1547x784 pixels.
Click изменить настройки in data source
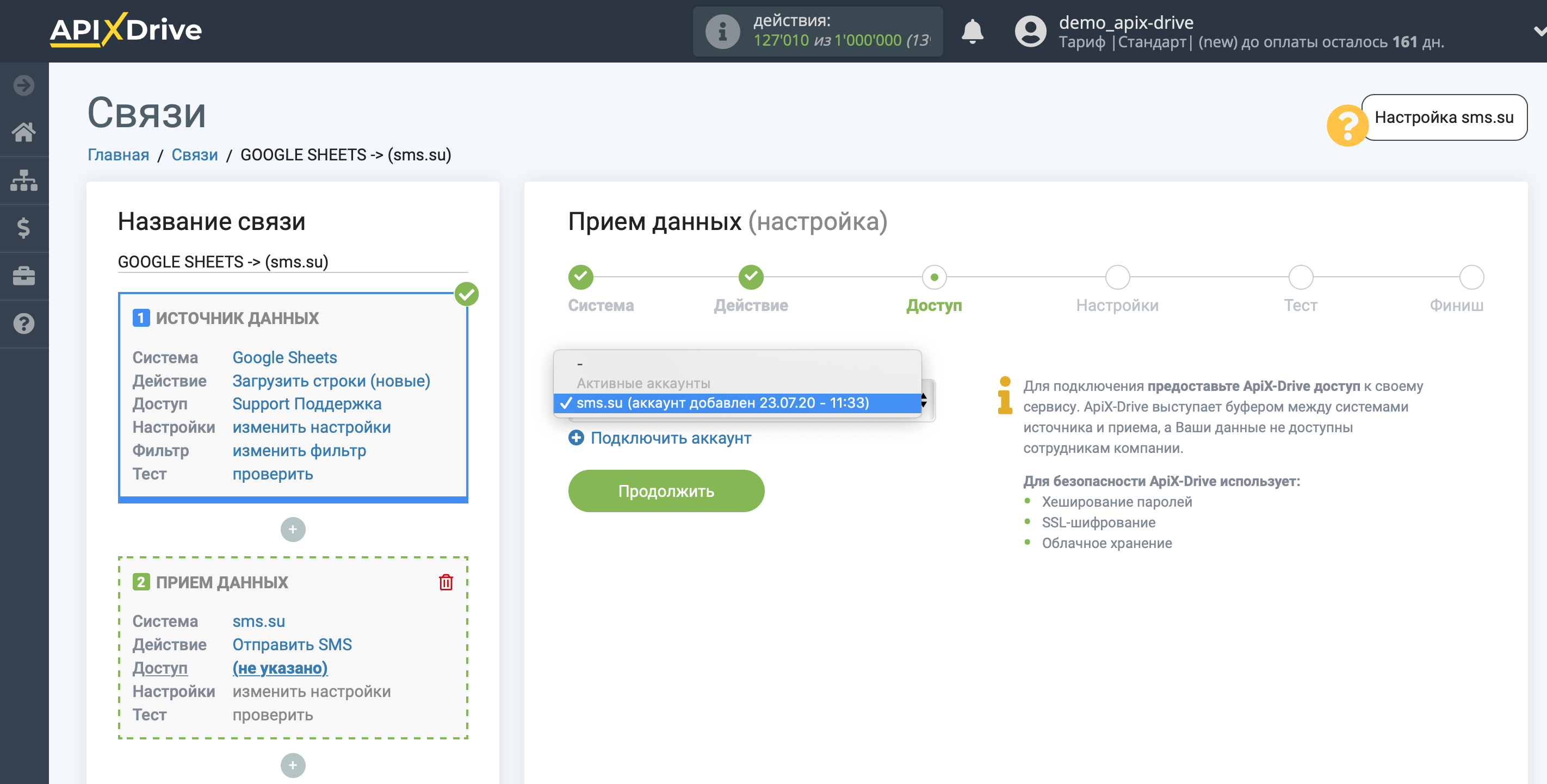click(312, 427)
